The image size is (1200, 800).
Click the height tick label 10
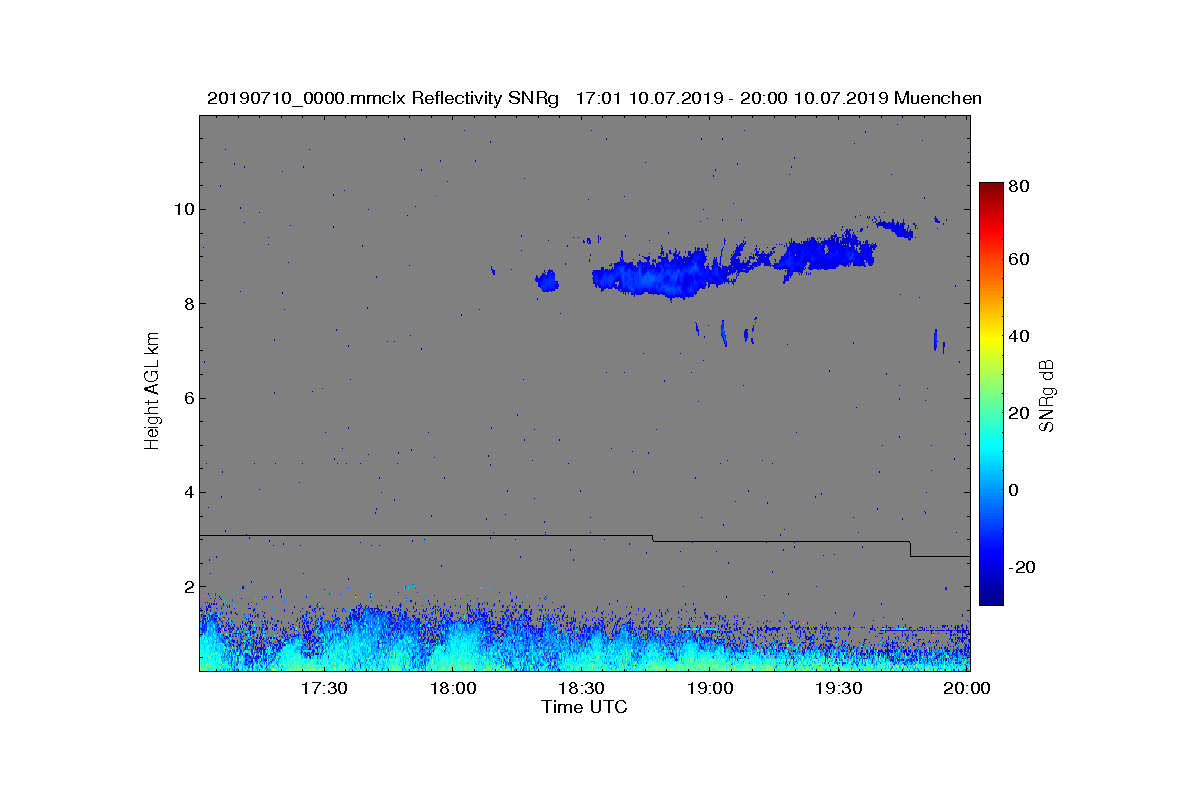pos(182,209)
